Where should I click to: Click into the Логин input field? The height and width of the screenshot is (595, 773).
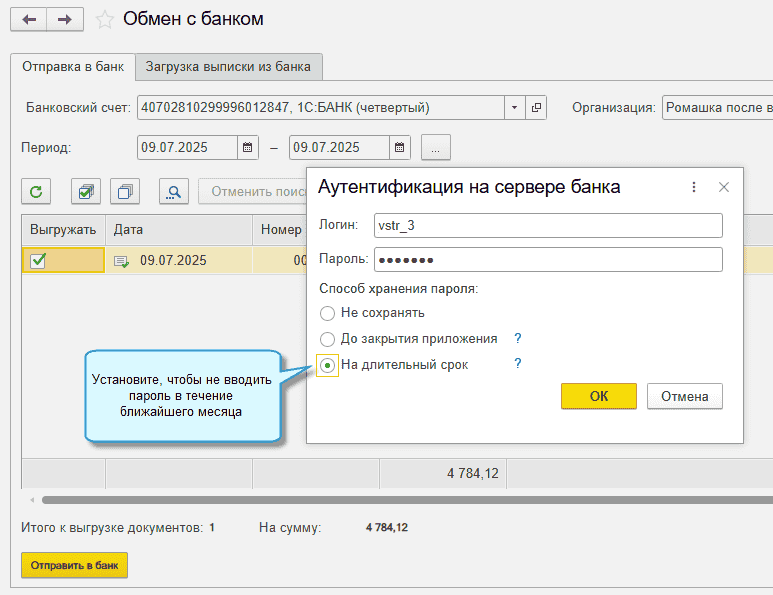pos(546,226)
